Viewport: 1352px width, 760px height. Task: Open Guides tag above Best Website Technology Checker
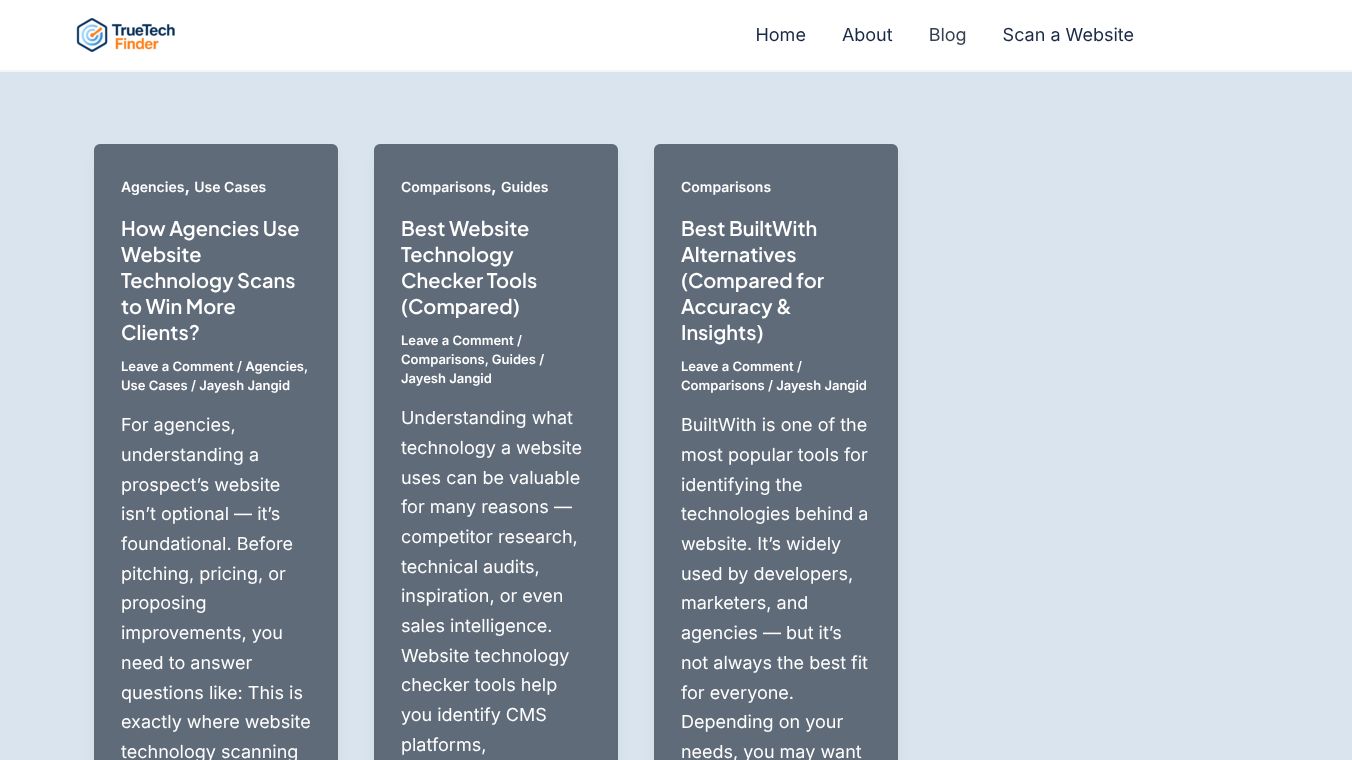coord(525,187)
